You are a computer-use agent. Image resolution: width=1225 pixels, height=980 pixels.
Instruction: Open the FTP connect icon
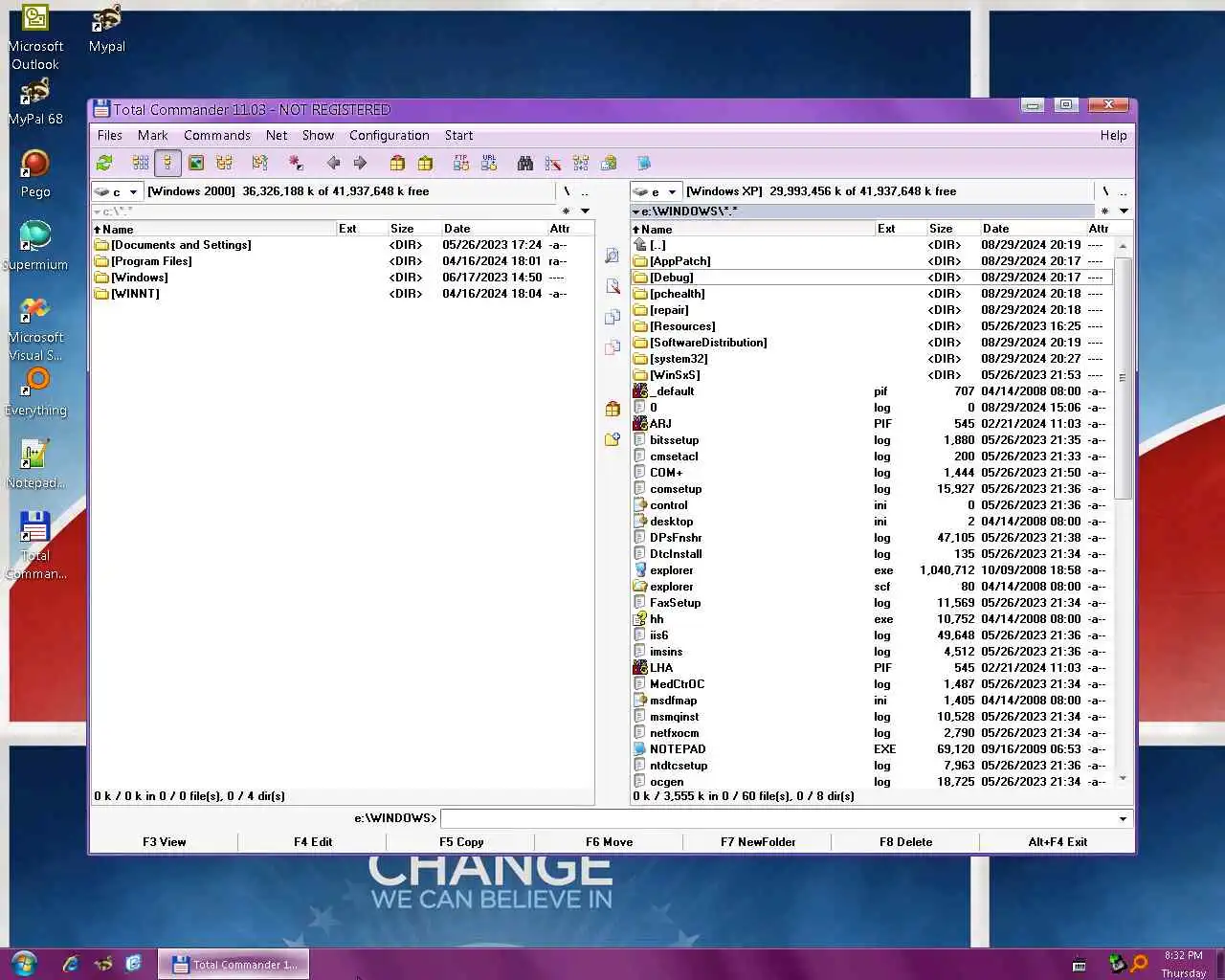tap(461, 163)
